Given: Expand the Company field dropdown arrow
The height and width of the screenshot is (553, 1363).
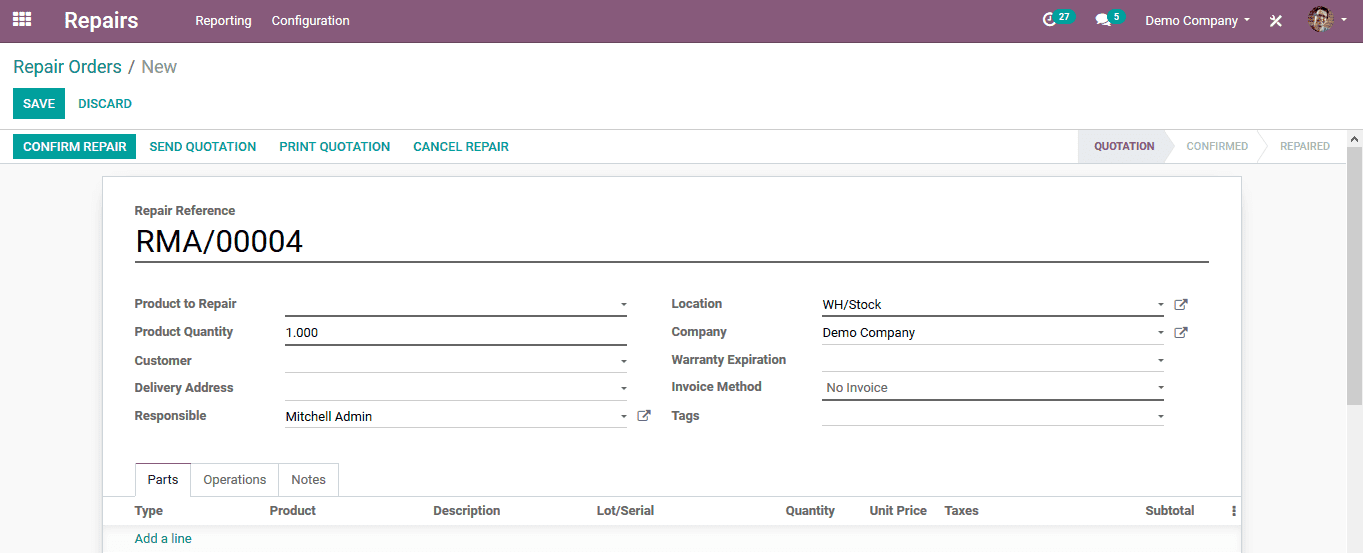Looking at the screenshot, I should click(x=1160, y=333).
